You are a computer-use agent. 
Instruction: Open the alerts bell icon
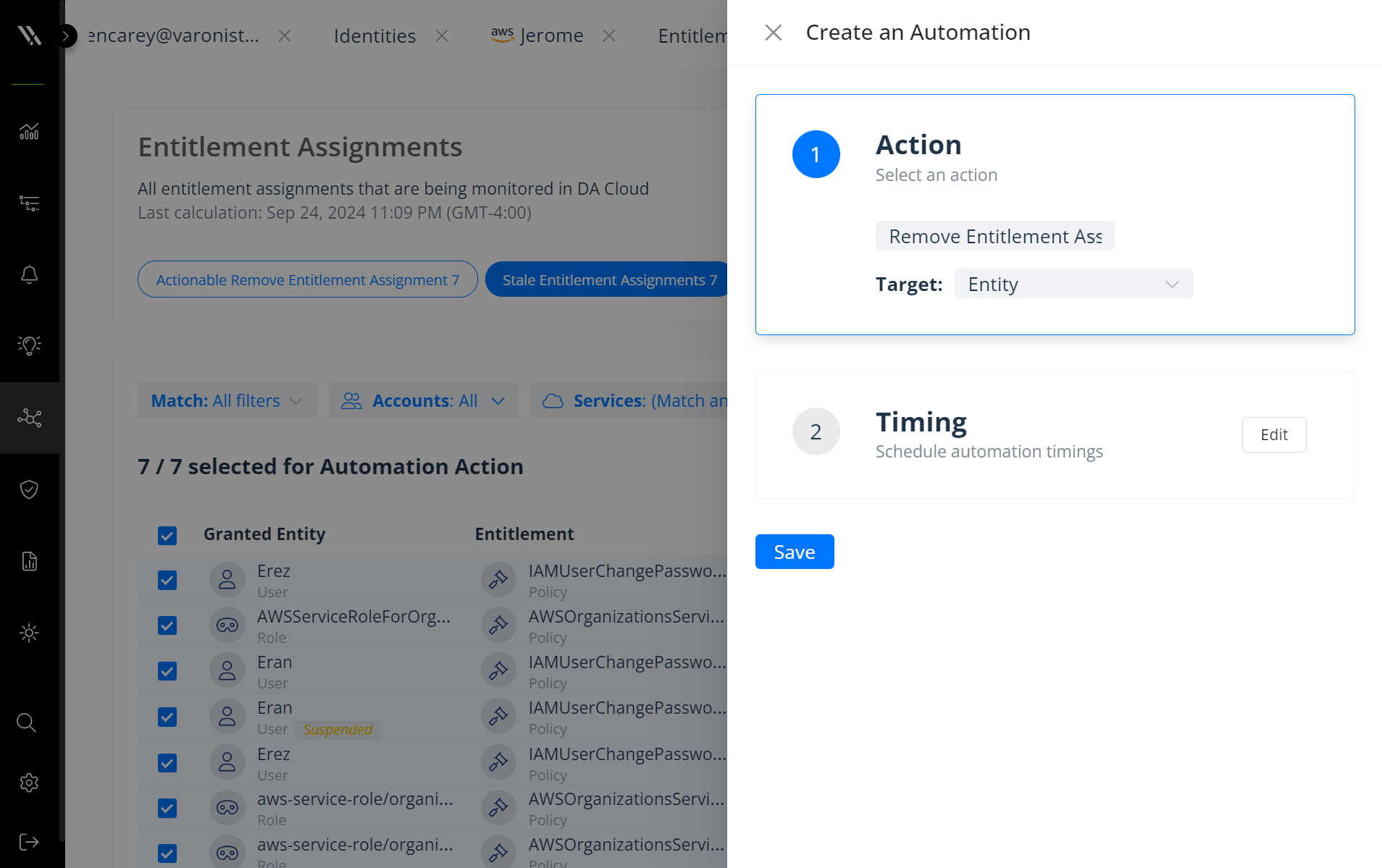pyautogui.click(x=29, y=274)
